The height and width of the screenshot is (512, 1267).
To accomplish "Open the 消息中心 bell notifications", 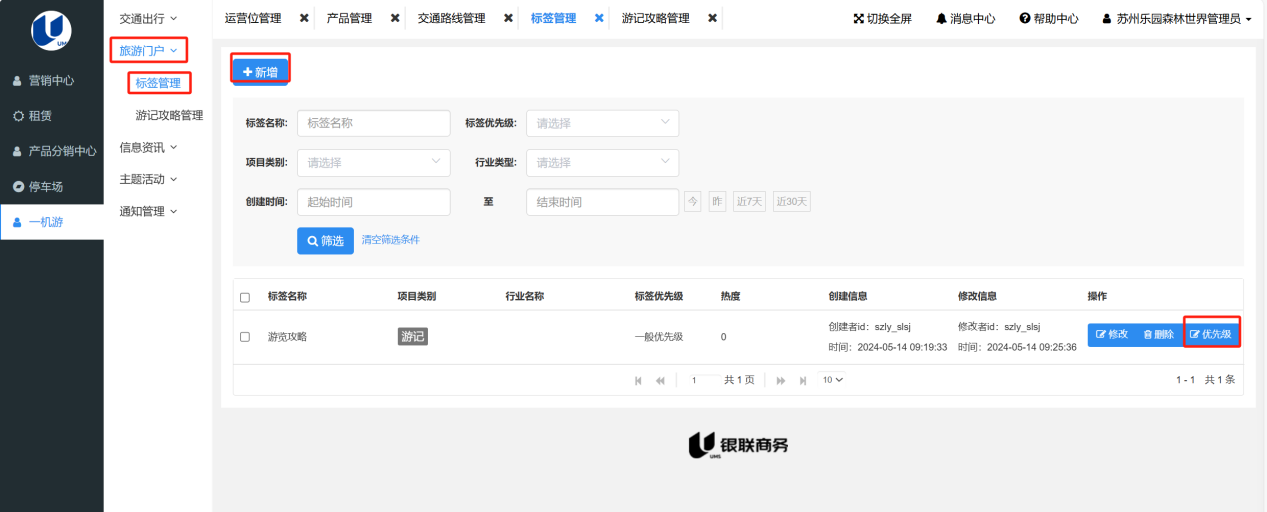I will [941, 19].
